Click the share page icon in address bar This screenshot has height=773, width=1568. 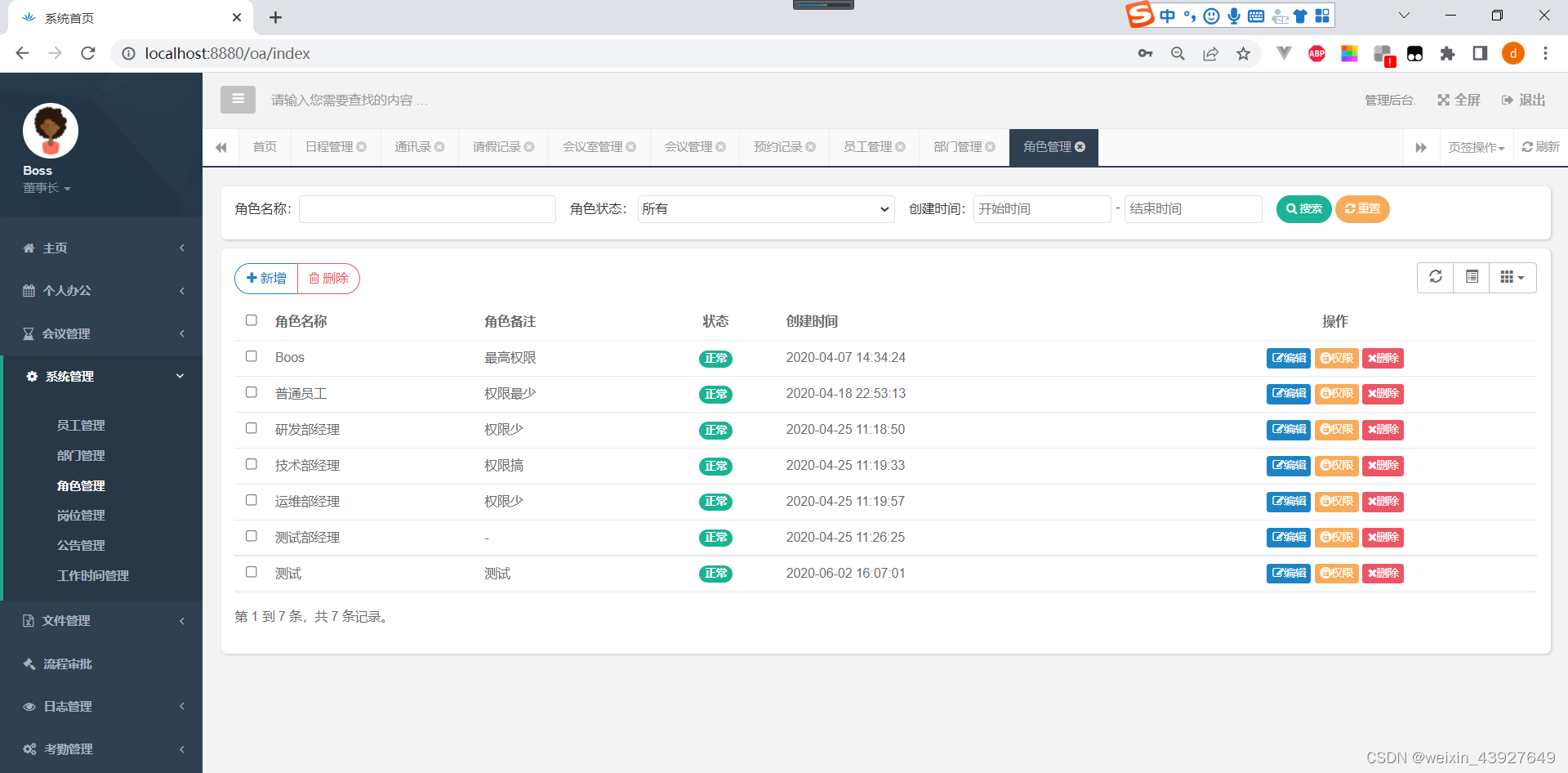tap(1210, 53)
